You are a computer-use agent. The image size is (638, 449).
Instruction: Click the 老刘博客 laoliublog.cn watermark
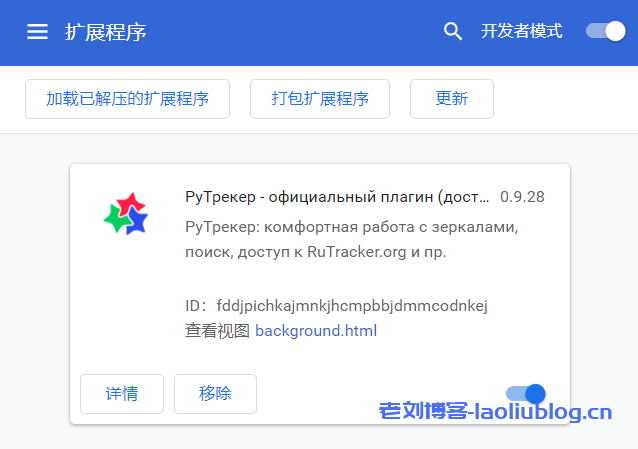click(496, 412)
